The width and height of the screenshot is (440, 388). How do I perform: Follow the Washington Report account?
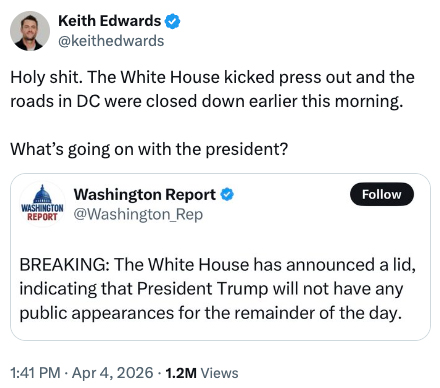click(382, 194)
